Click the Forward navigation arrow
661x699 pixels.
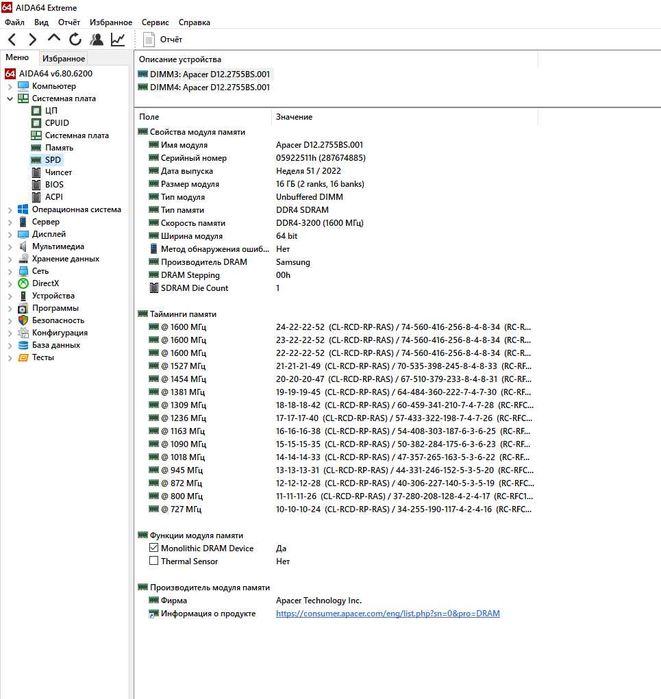tap(33, 40)
